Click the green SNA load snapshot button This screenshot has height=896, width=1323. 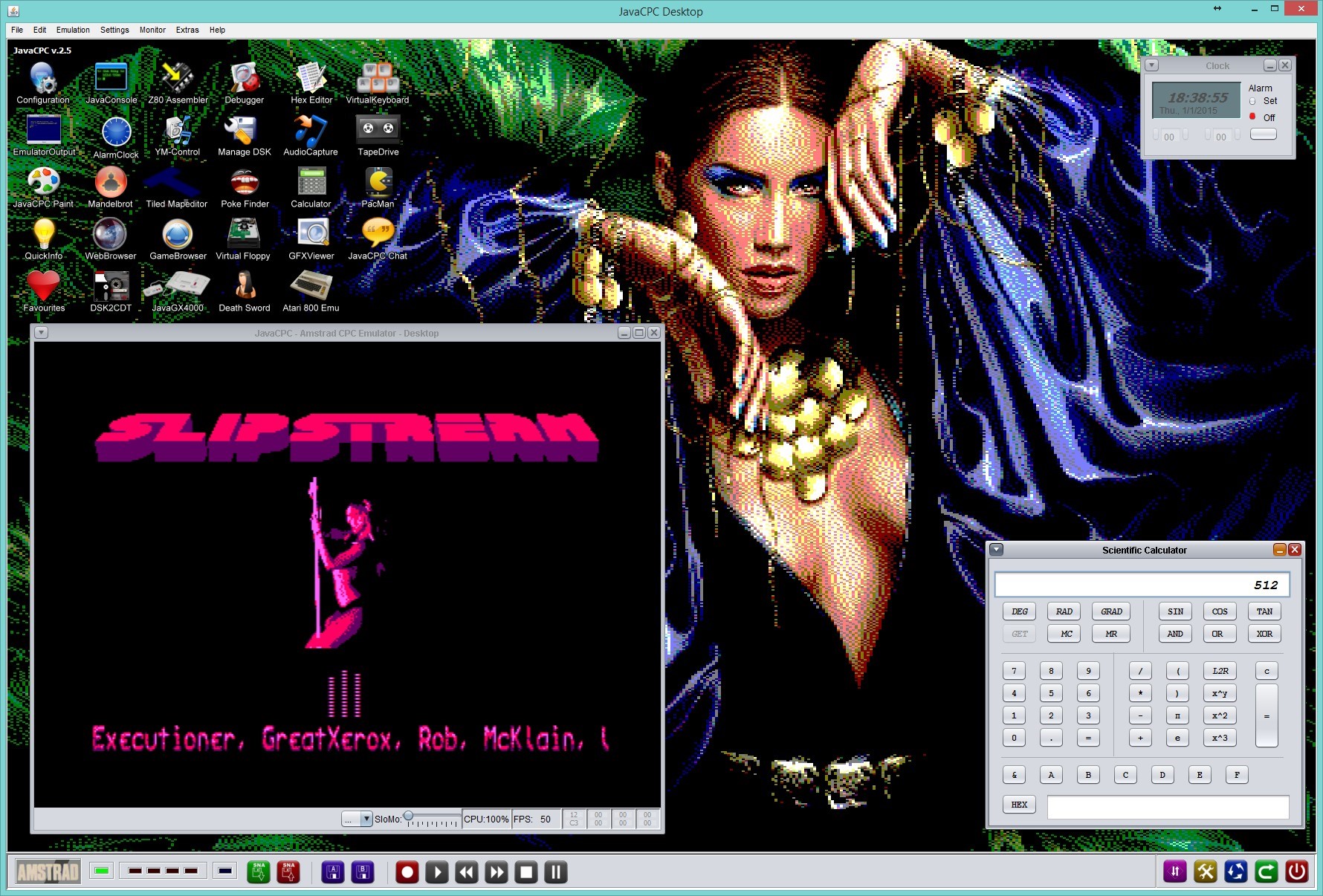tap(259, 871)
